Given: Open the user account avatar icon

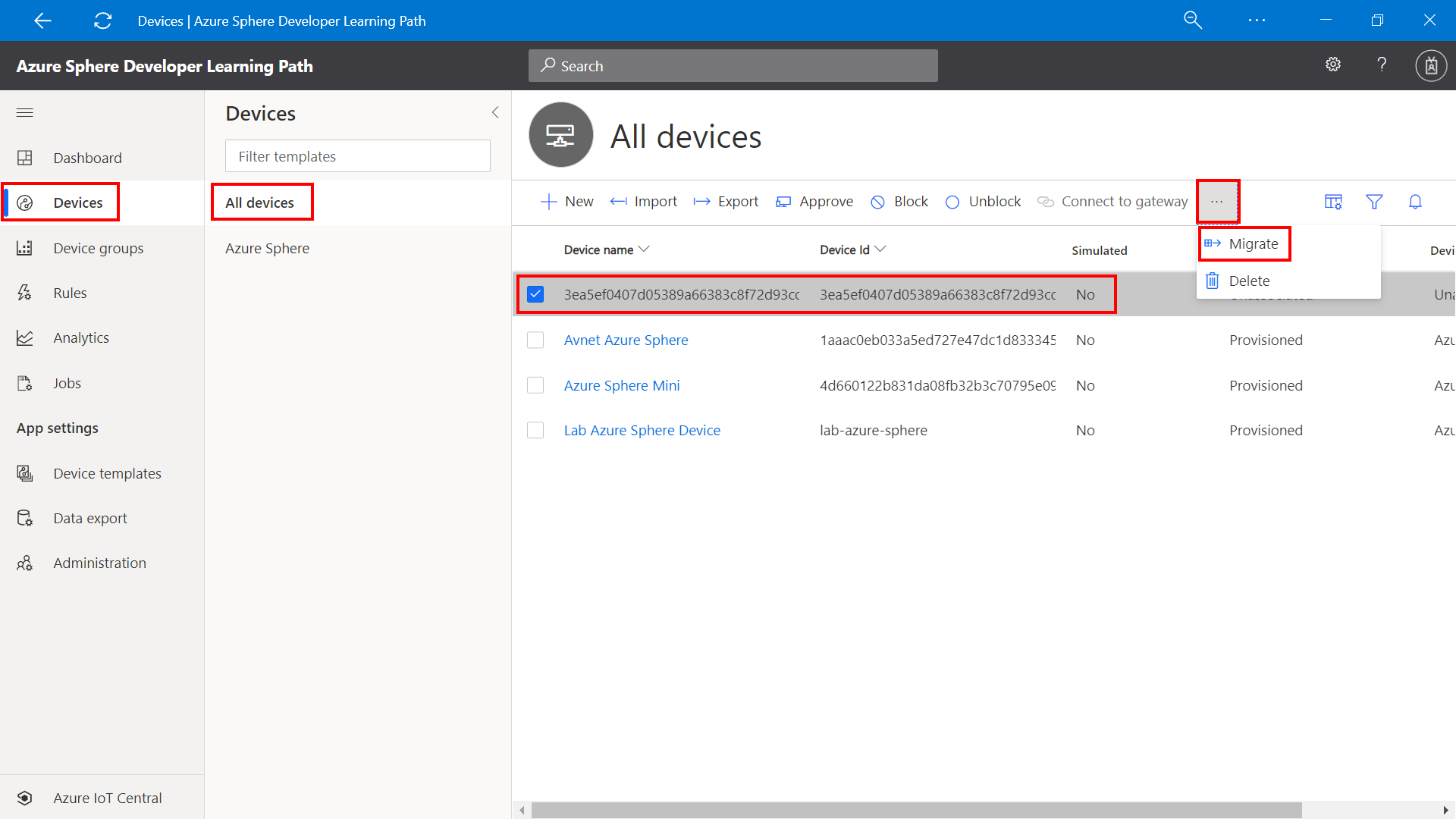Looking at the screenshot, I should 1431,66.
